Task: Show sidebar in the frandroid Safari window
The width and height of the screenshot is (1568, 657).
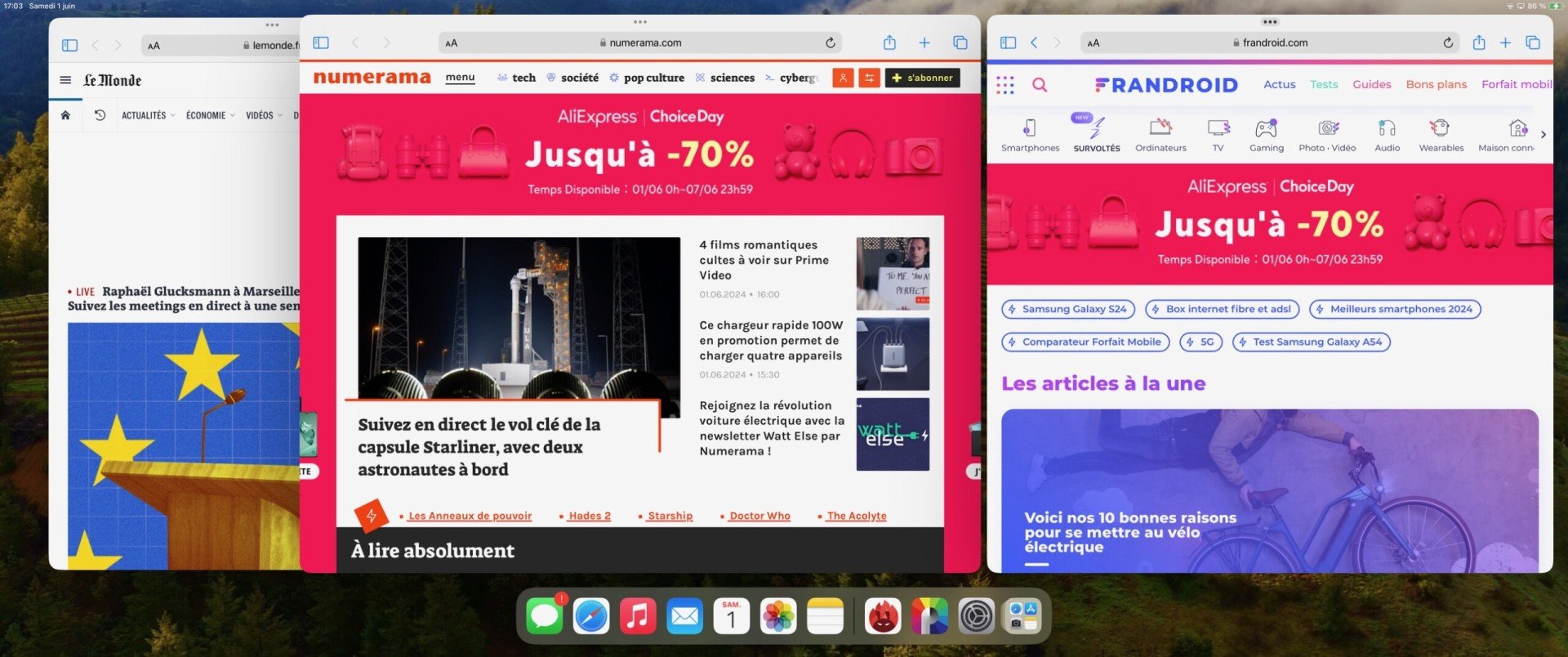Action: point(1009,42)
